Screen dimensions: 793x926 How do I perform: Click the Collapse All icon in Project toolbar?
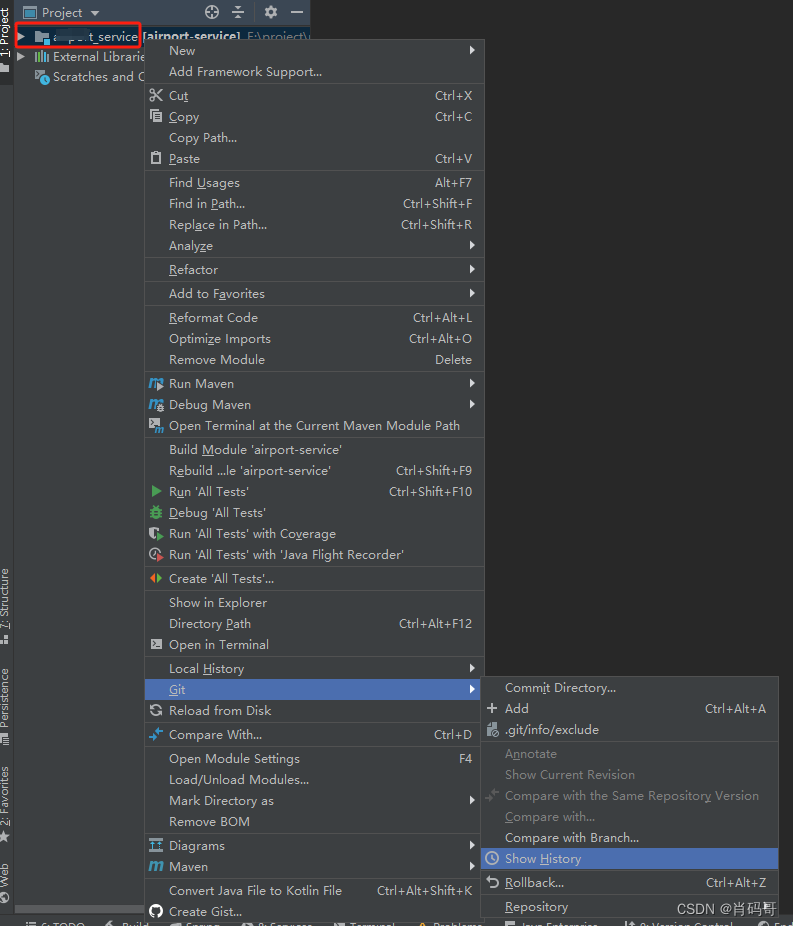click(238, 12)
